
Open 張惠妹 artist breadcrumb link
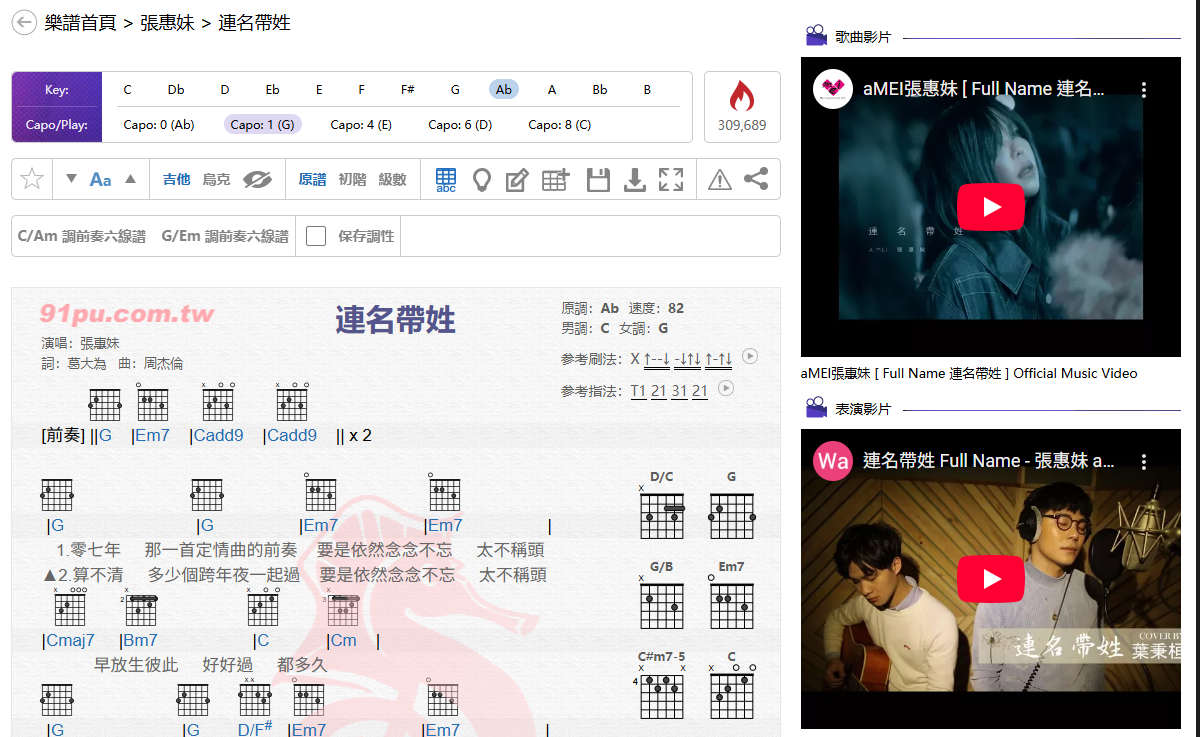tap(167, 22)
